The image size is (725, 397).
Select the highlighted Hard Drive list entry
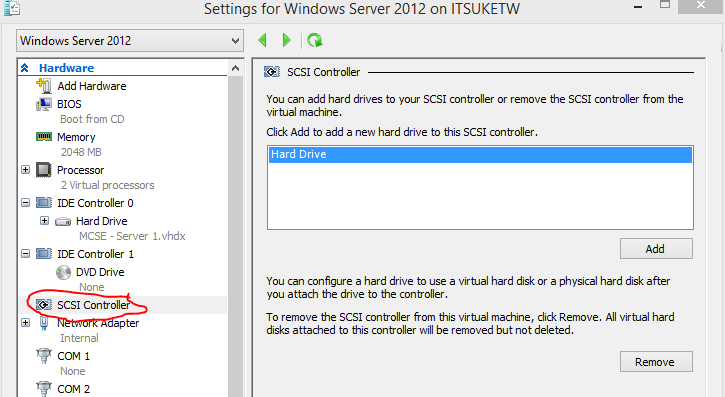(x=480, y=154)
